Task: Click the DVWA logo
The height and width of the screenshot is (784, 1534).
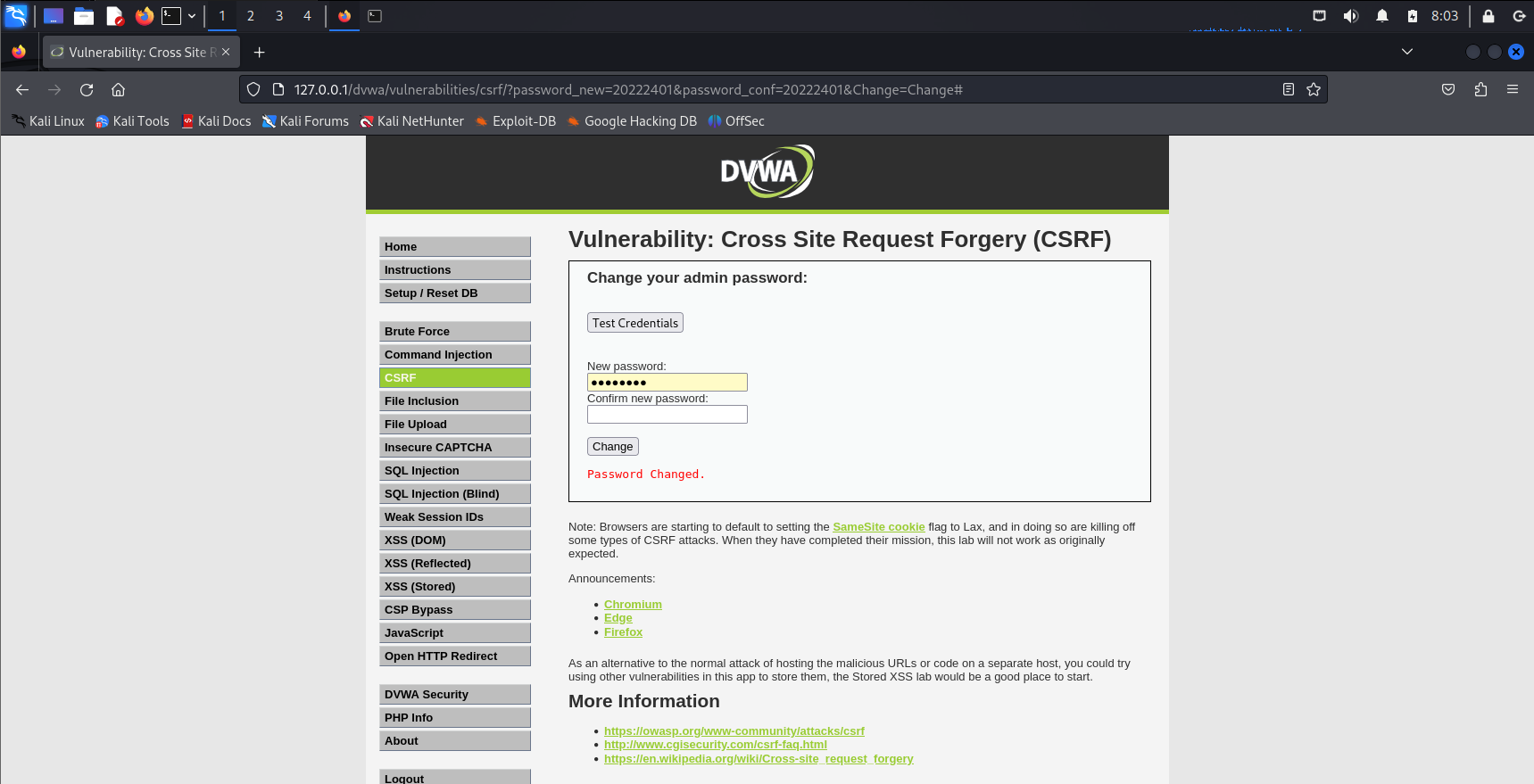Action: 767,171
